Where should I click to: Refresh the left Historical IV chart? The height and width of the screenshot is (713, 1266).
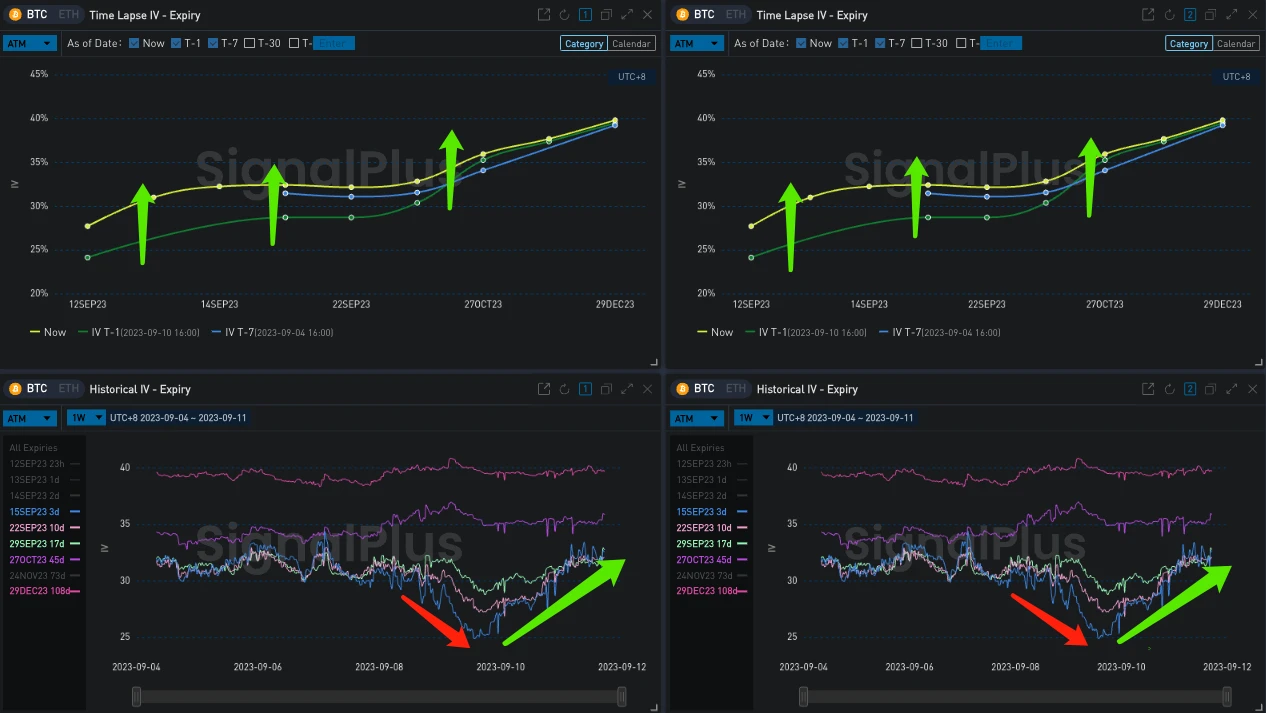[x=565, y=389]
